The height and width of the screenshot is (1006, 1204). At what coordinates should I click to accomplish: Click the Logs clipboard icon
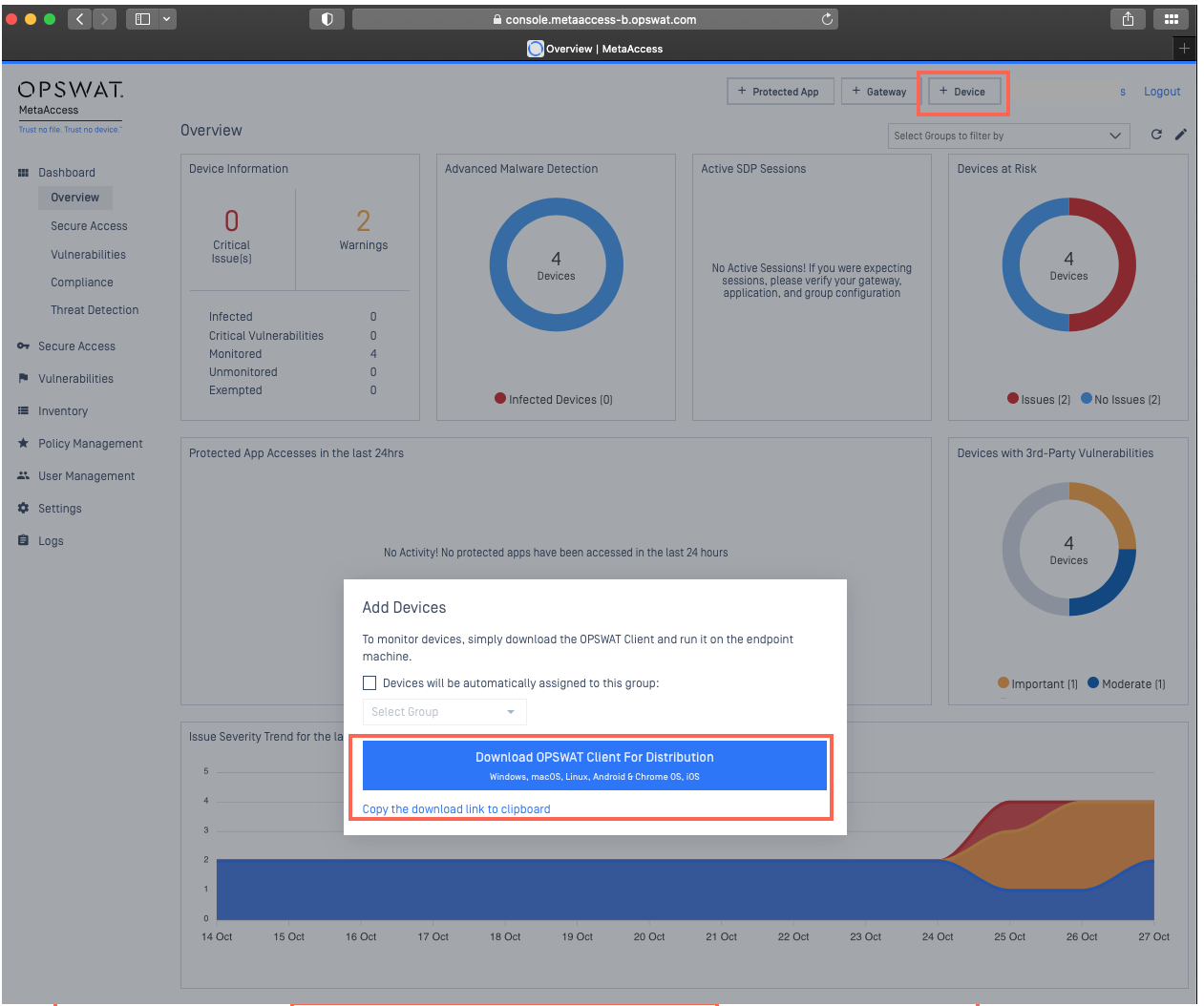pyautogui.click(x=23, y=541)
